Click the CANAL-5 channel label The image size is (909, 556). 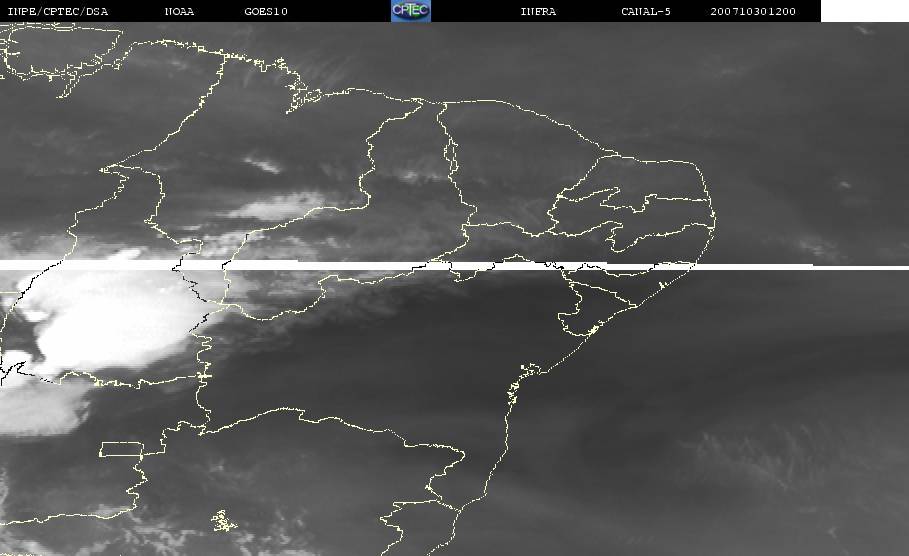point(646,12)
